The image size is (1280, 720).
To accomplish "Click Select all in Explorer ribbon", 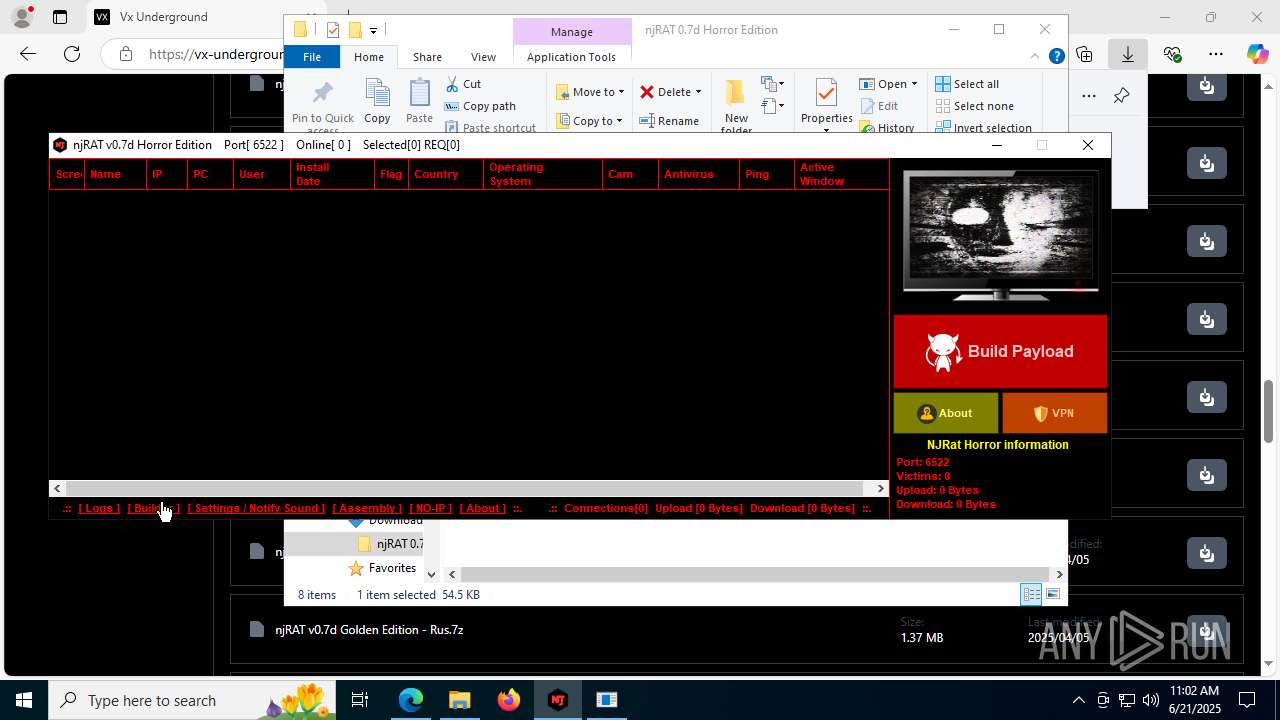I will pos(967,84).
